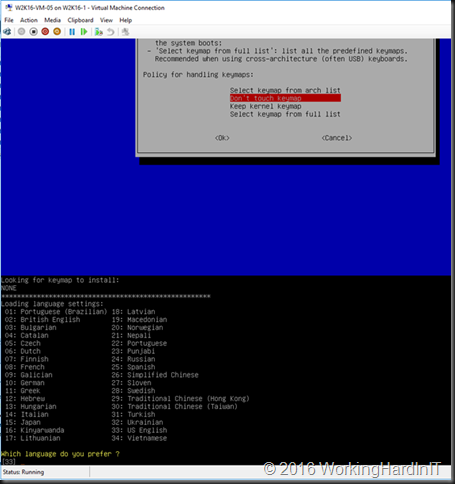
Task: Pause the virtual machine
Action: click(x=72, y=32)
